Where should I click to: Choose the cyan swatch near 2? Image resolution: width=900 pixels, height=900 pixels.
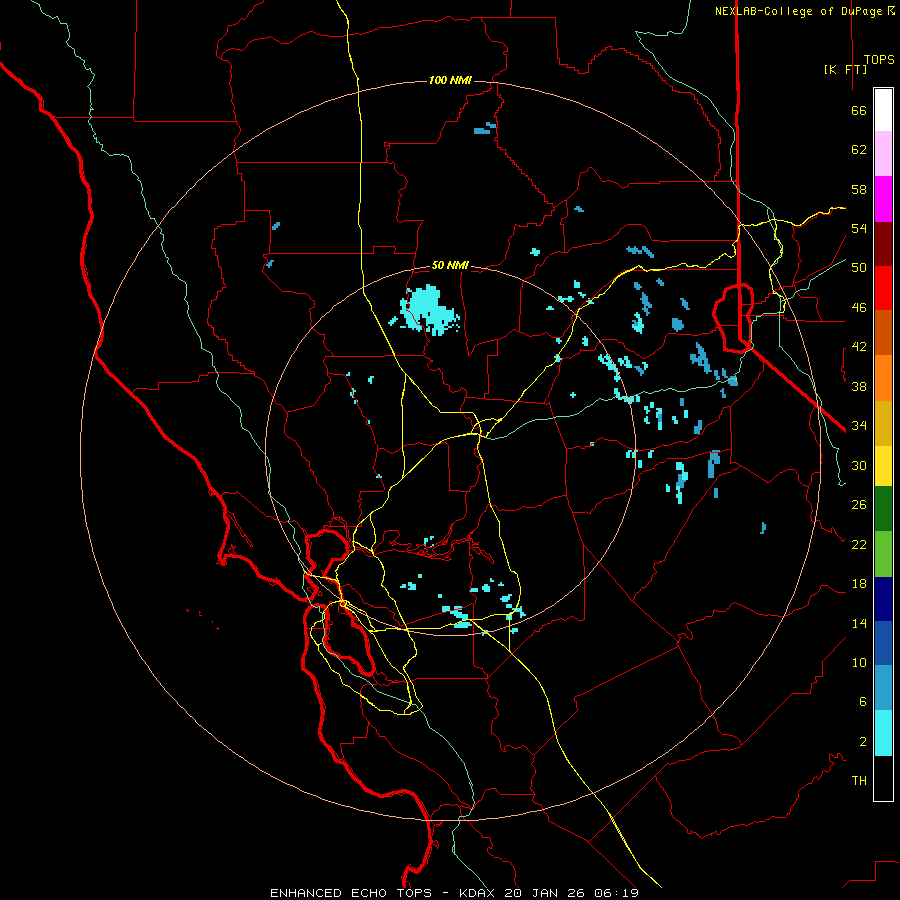pyautogui.click(x=883, y=733)
